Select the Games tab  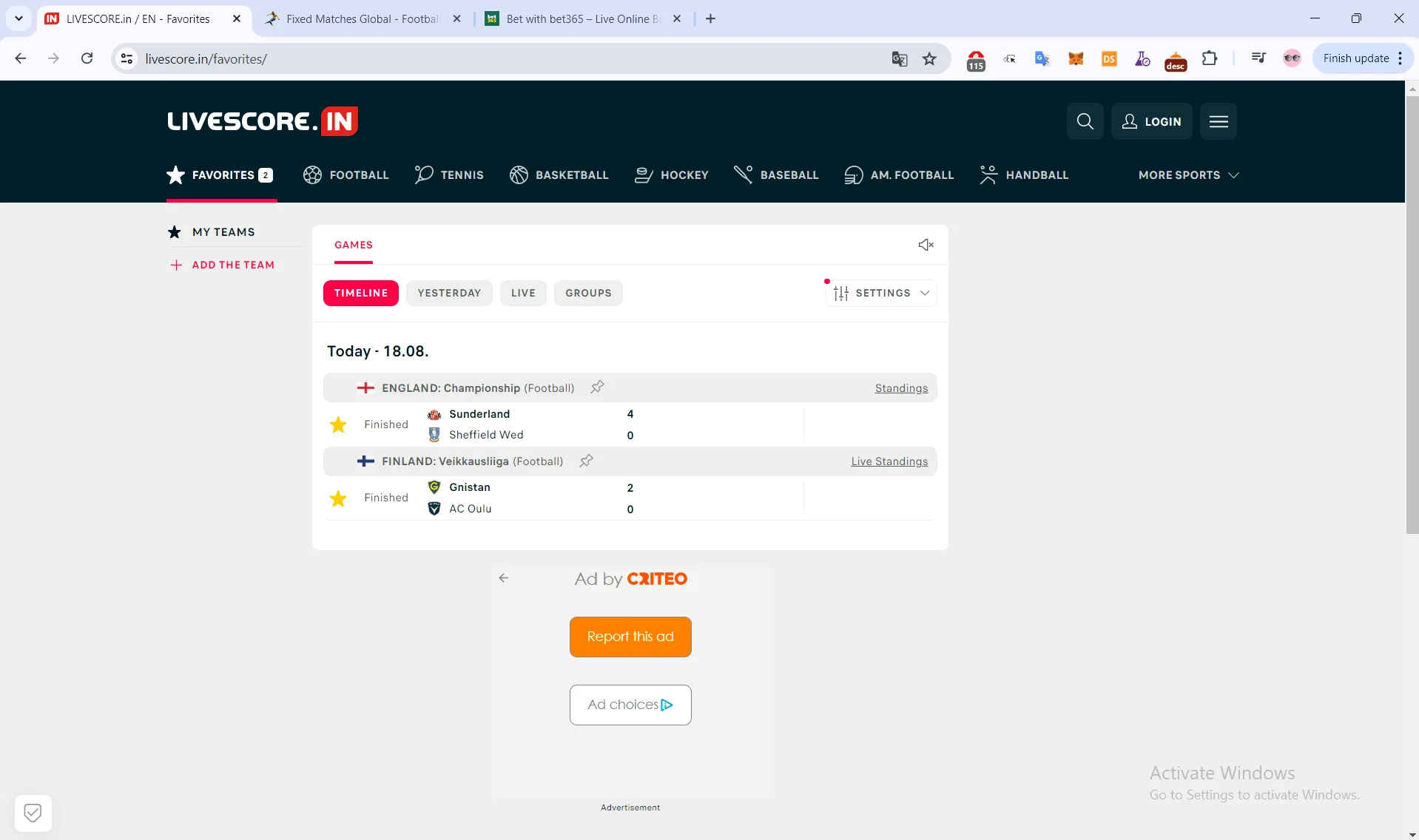(x=354, y=245)
